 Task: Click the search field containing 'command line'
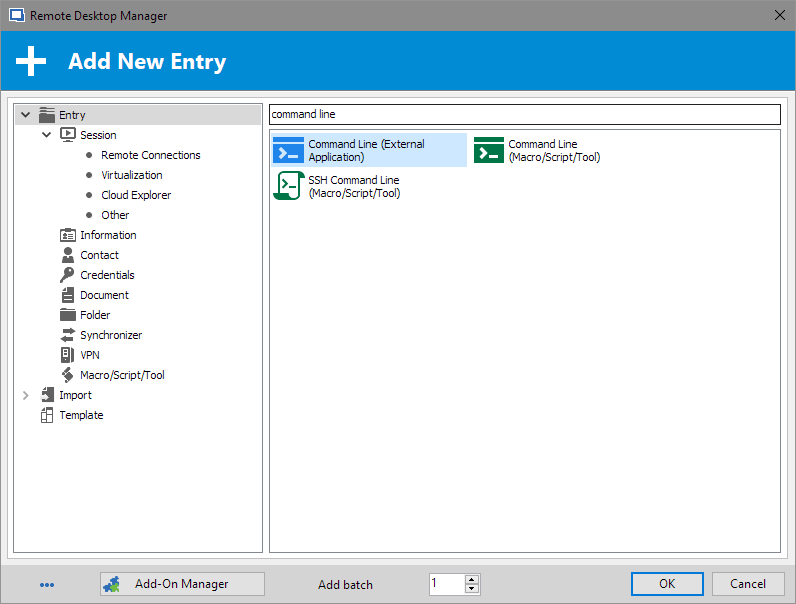(x=524, y=114)
